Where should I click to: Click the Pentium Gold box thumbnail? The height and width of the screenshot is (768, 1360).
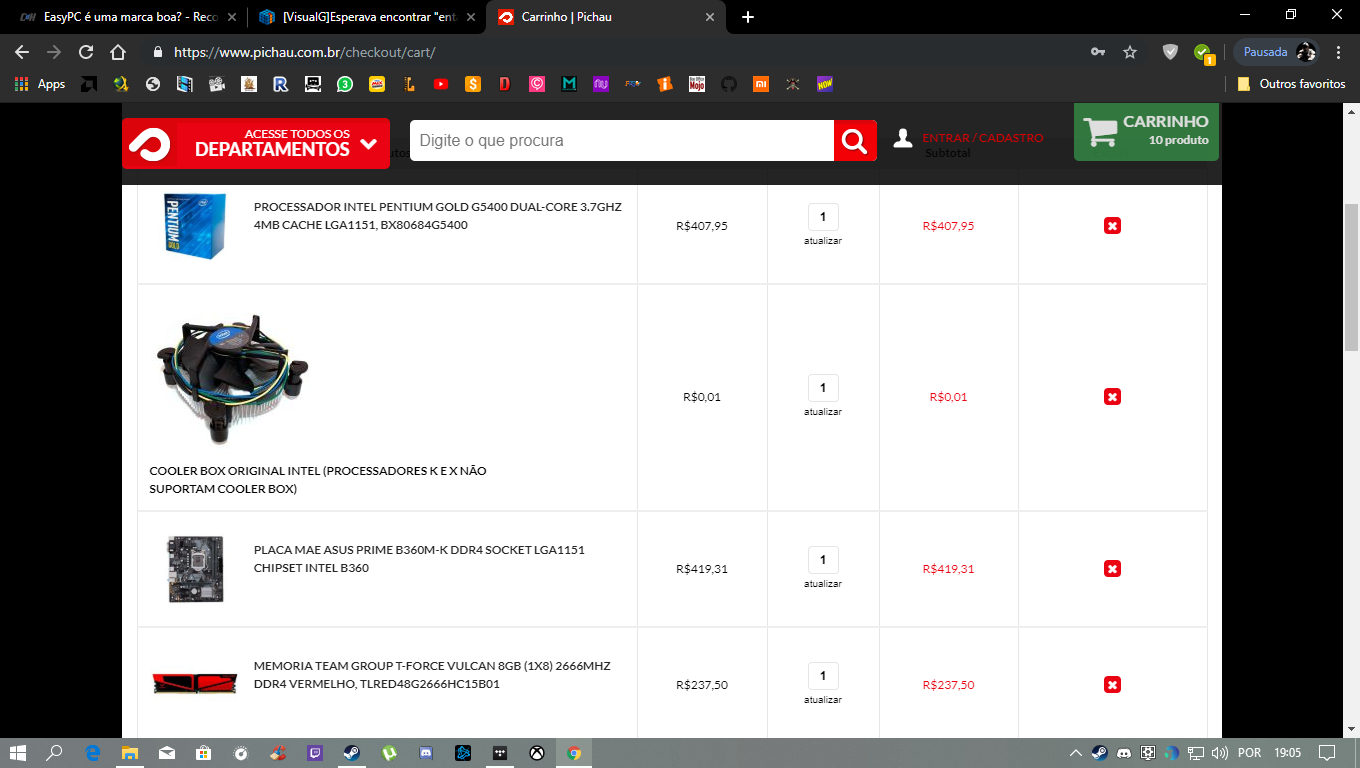[195, 226]
